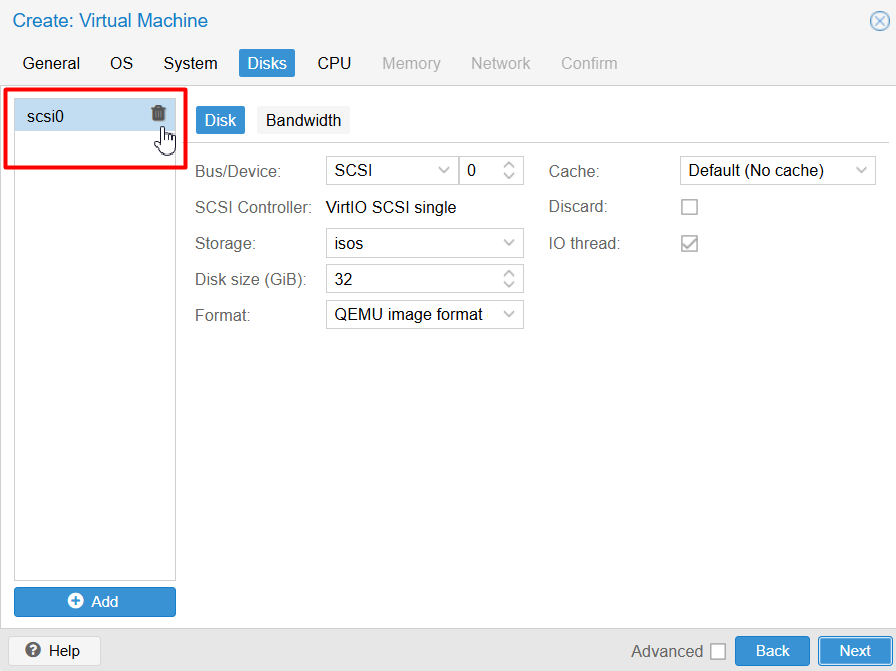This screenshot has width=896, height=671.
Task: Switch to the Bandwidth subtab
Action: click(x=303, y=120)
